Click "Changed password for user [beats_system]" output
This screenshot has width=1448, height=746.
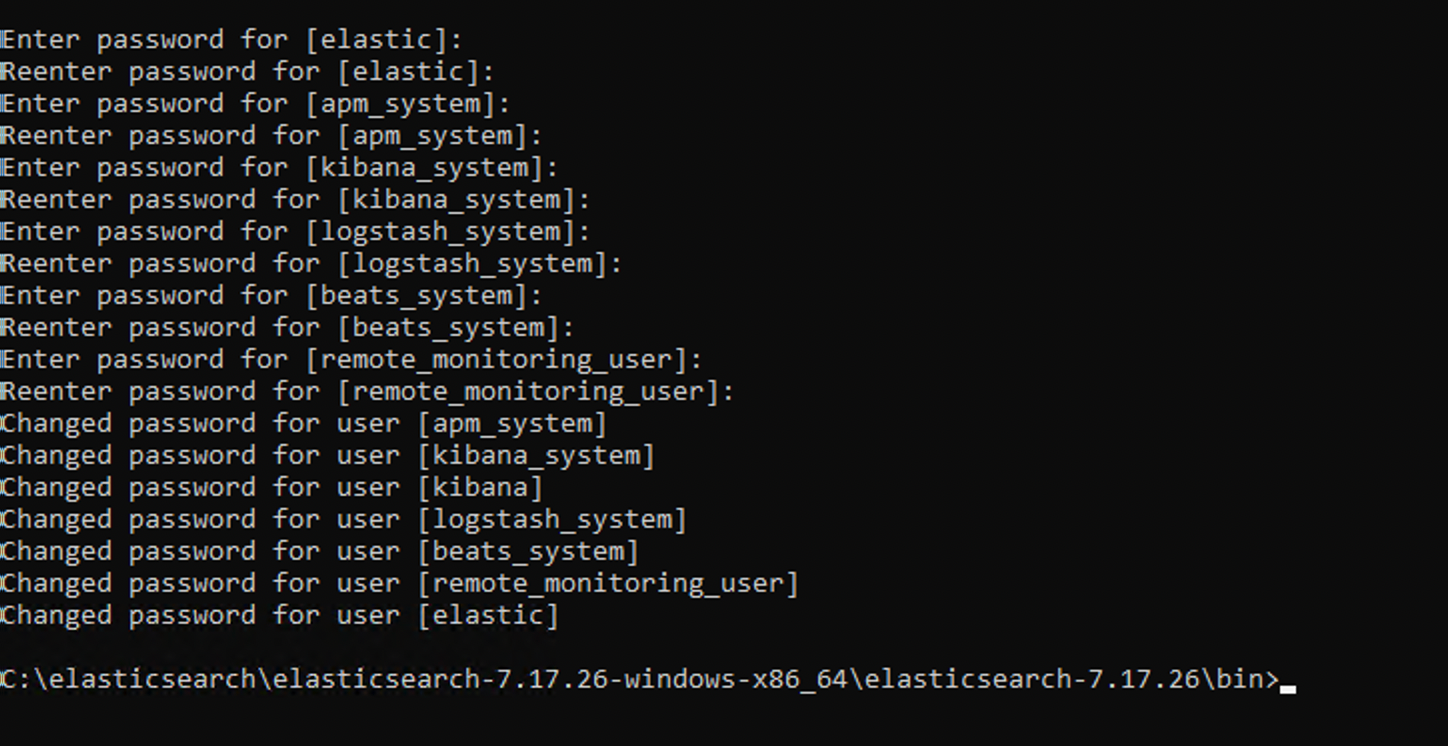pos(320,552)
